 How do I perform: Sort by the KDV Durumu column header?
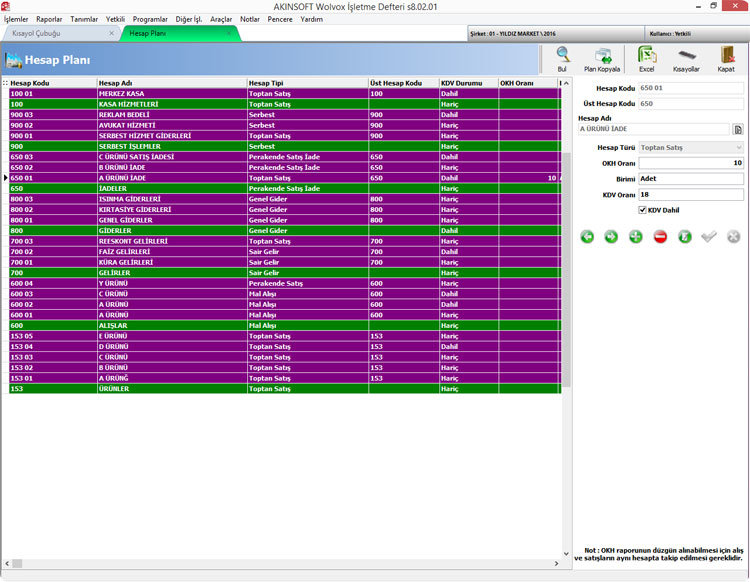click(x=469, y=83)
